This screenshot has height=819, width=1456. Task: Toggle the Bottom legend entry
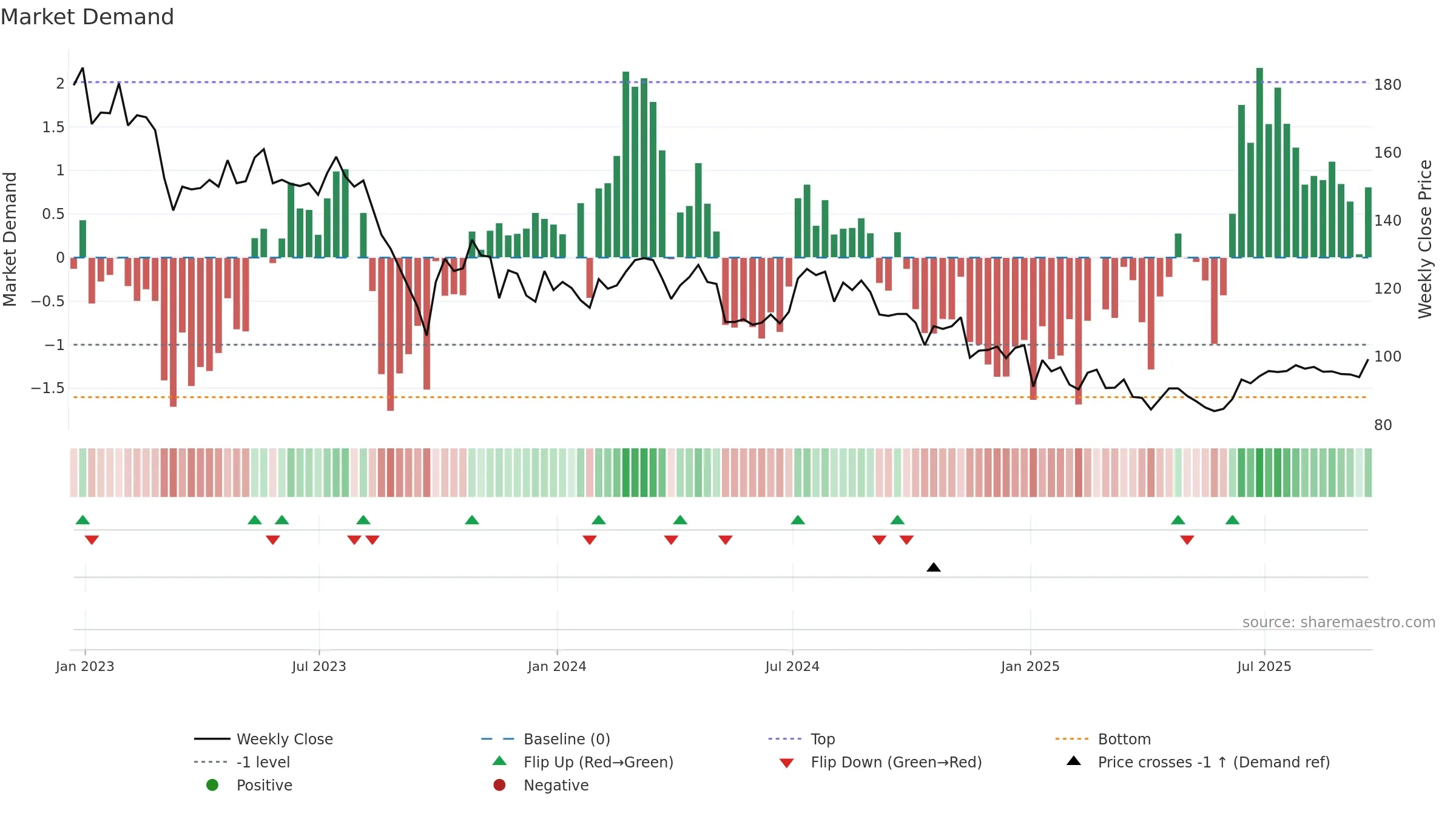tap(1103, 739)
